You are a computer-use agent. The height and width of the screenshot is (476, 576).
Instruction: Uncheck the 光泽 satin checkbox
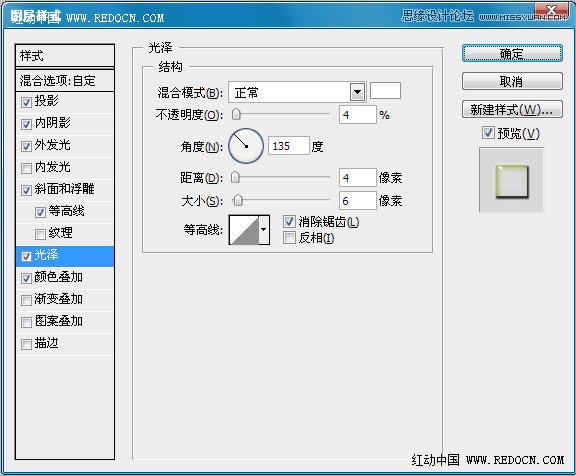[26, 256]
